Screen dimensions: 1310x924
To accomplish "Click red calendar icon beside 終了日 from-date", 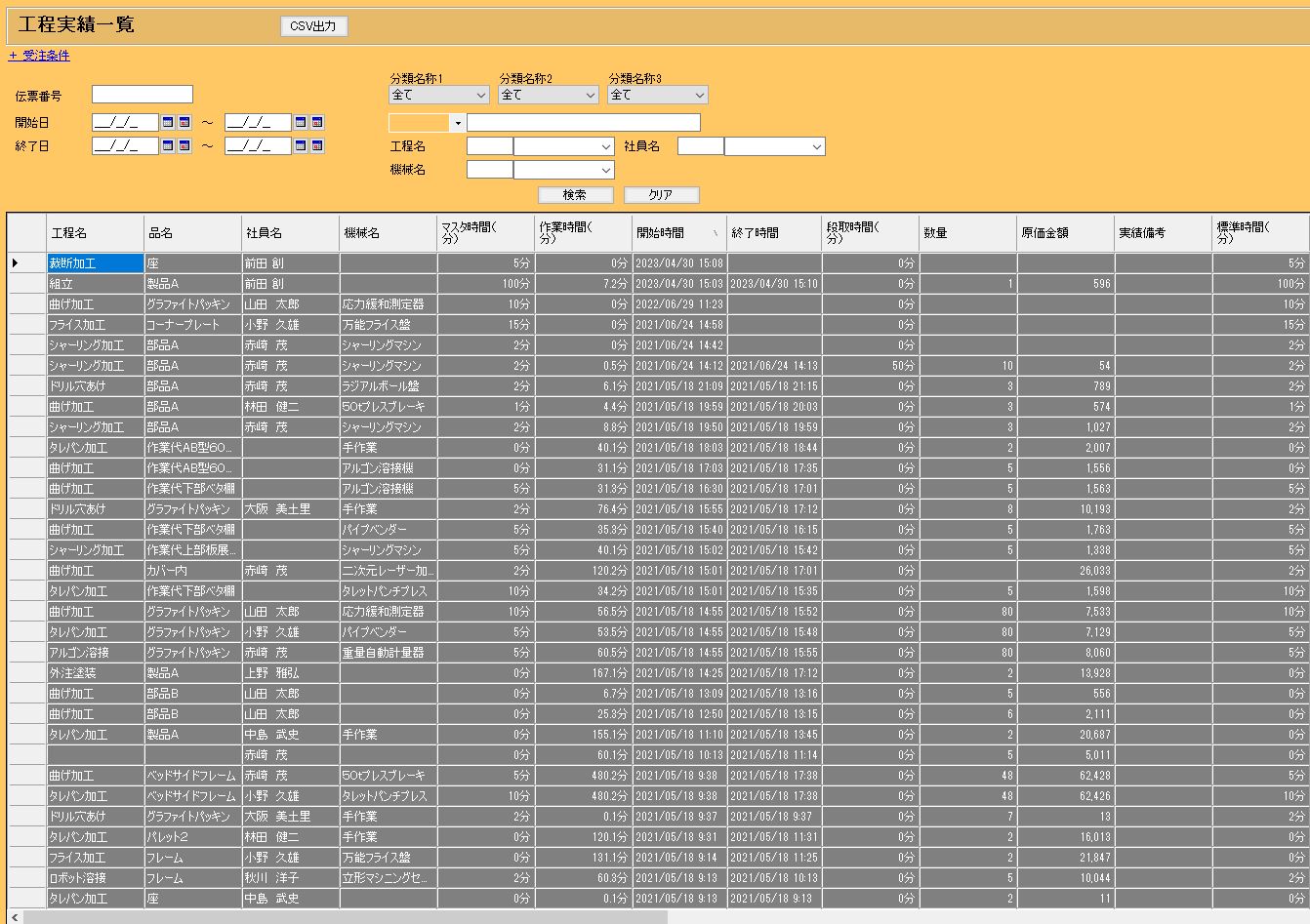I will pyautogui.click(x=184, y=145).
